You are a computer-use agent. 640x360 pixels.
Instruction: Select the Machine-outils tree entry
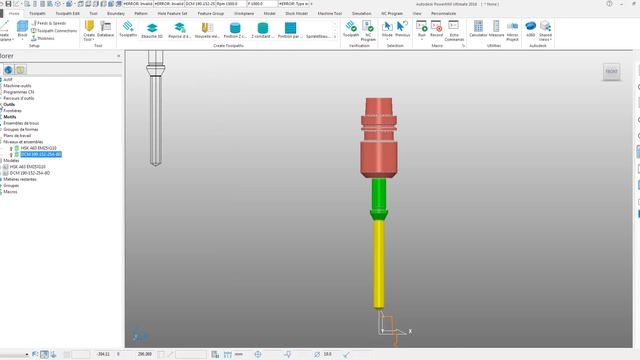(17, 86)
